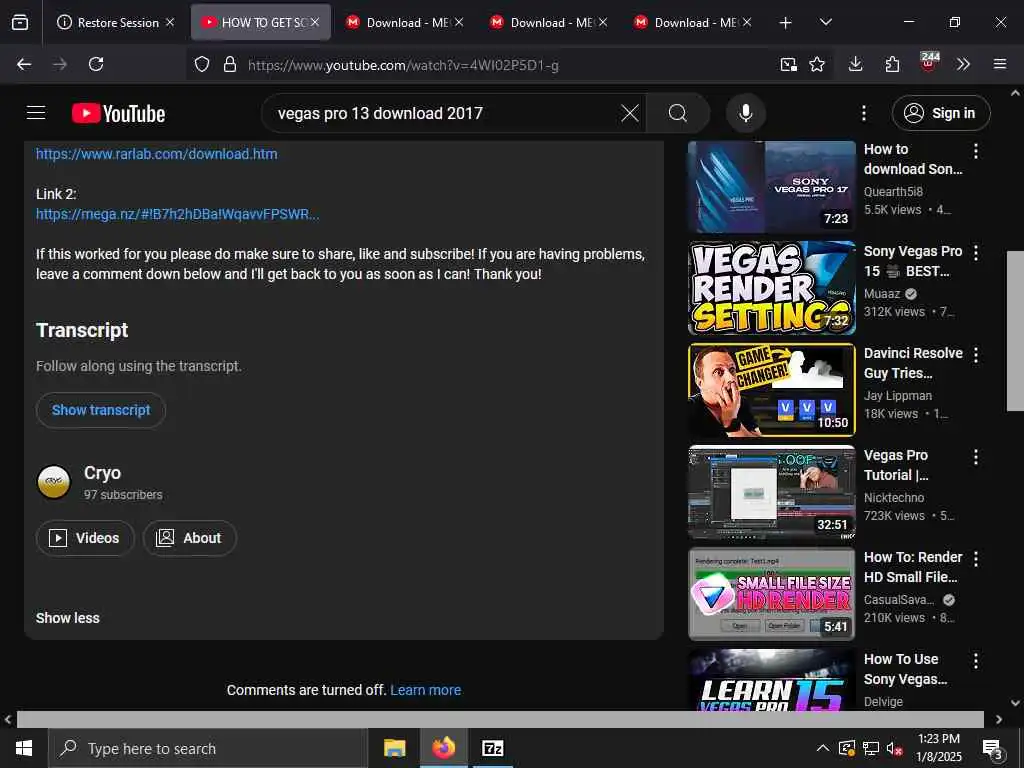The width and height of the screenshot is (1024, 768).
Task: Bookmark this page with star icon
Action: point(817,64)
